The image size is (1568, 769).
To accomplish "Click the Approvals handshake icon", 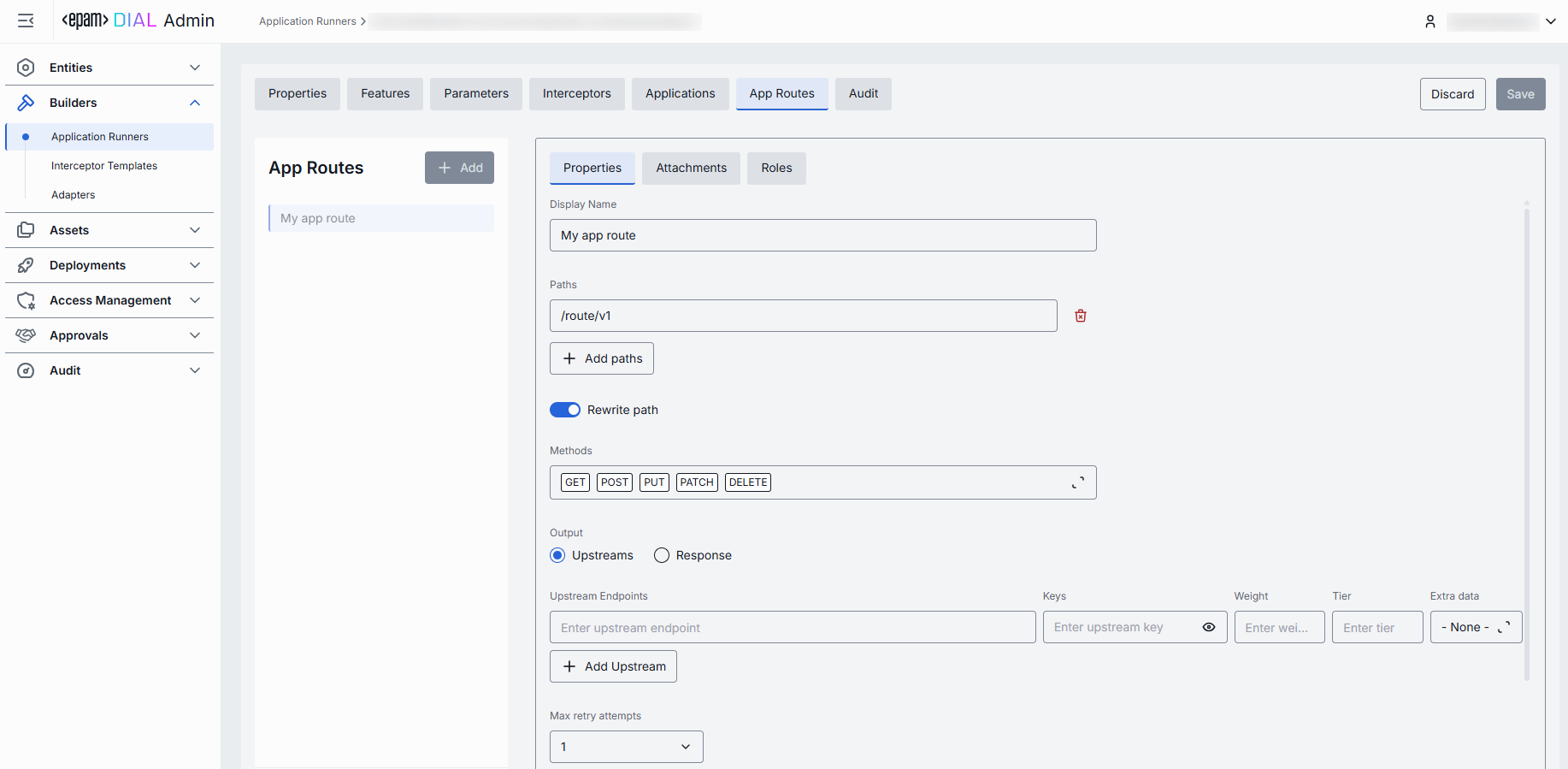I will [x=26, y=335].
